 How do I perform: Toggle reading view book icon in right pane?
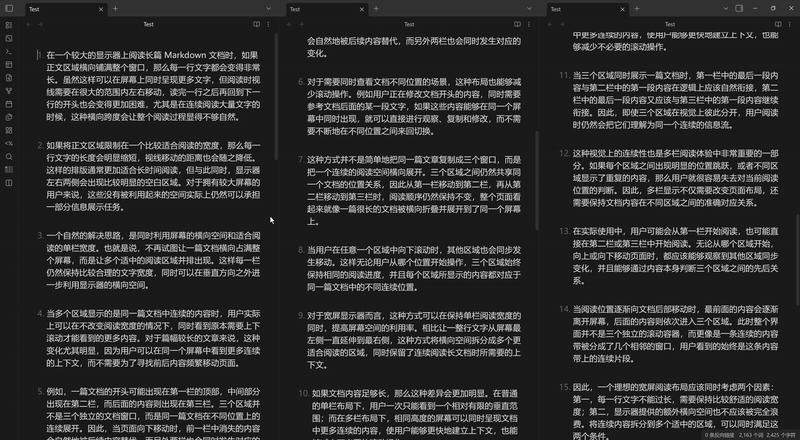click(778, 25)
